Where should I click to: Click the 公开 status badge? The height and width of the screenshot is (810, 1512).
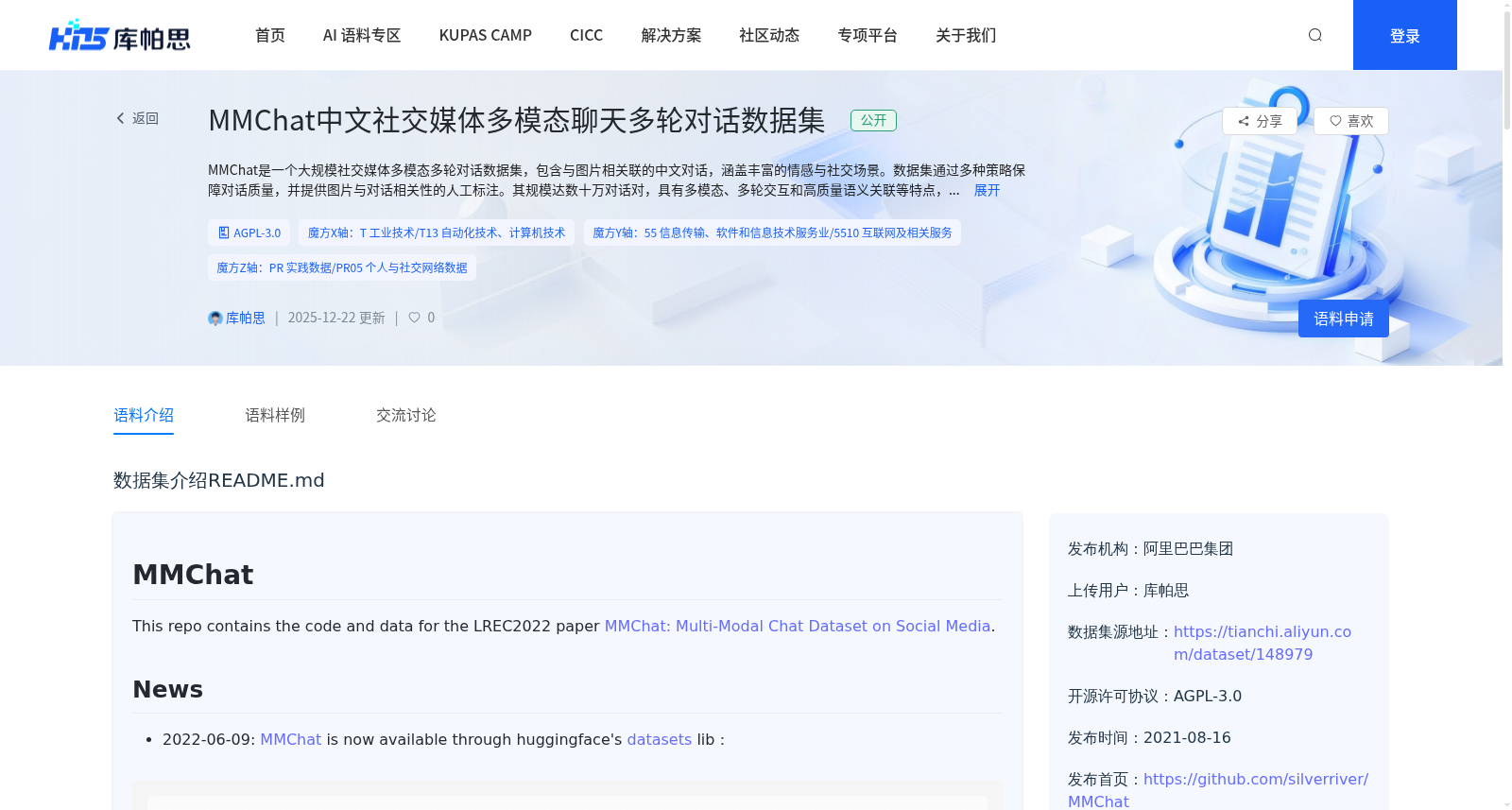point(873,120)
